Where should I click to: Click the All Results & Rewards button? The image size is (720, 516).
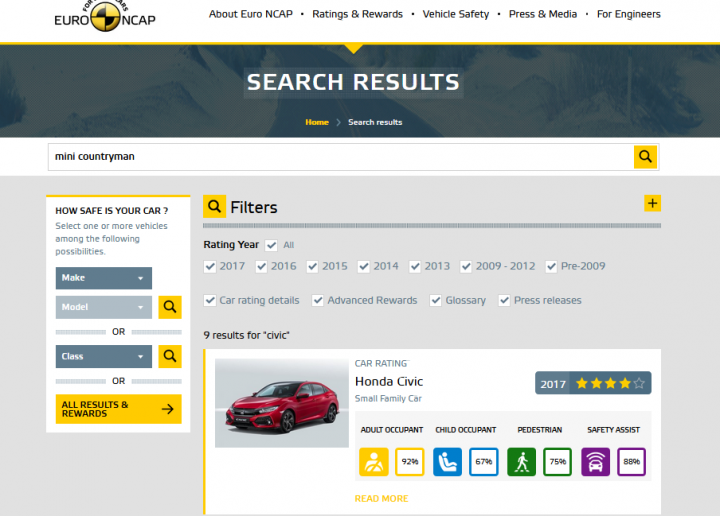point(118,409)
